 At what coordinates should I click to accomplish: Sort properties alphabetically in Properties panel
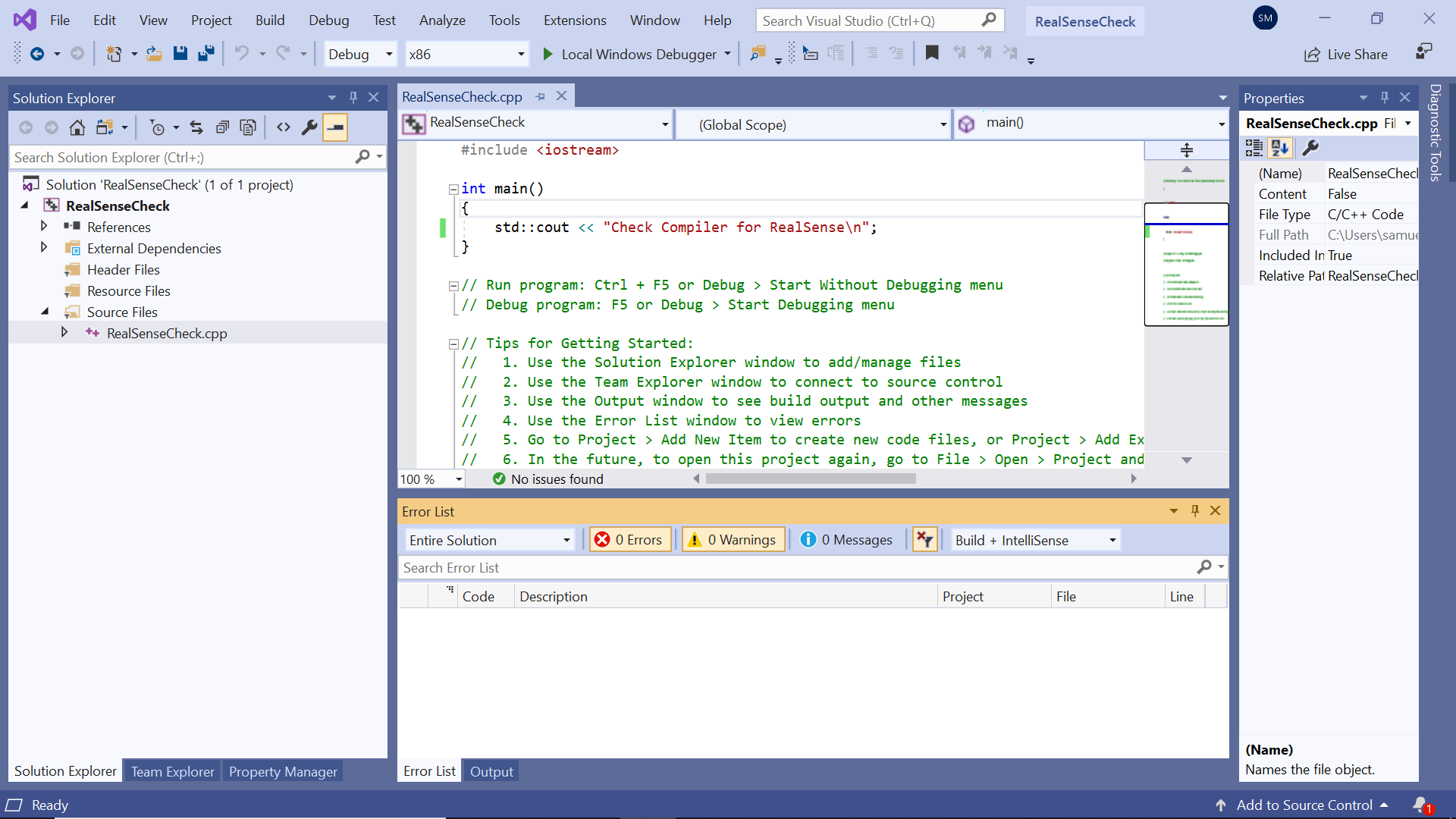(x=1281, y=148)
